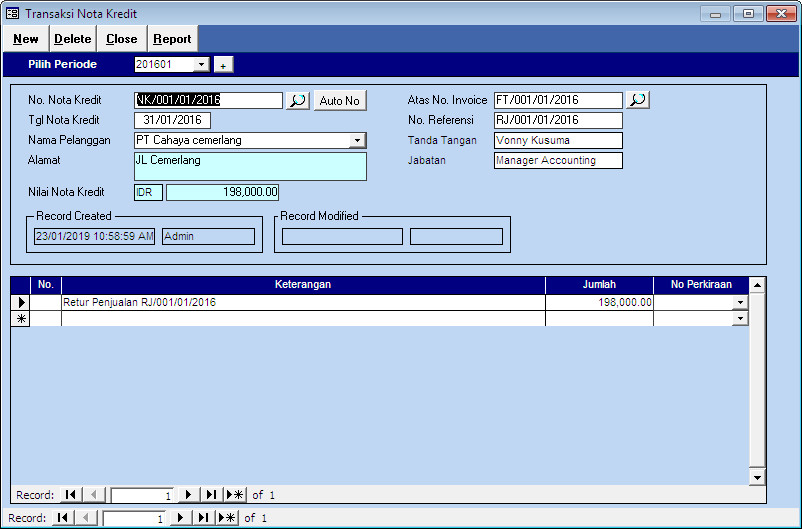Click the Record Created timestamp field

(95, 236)
